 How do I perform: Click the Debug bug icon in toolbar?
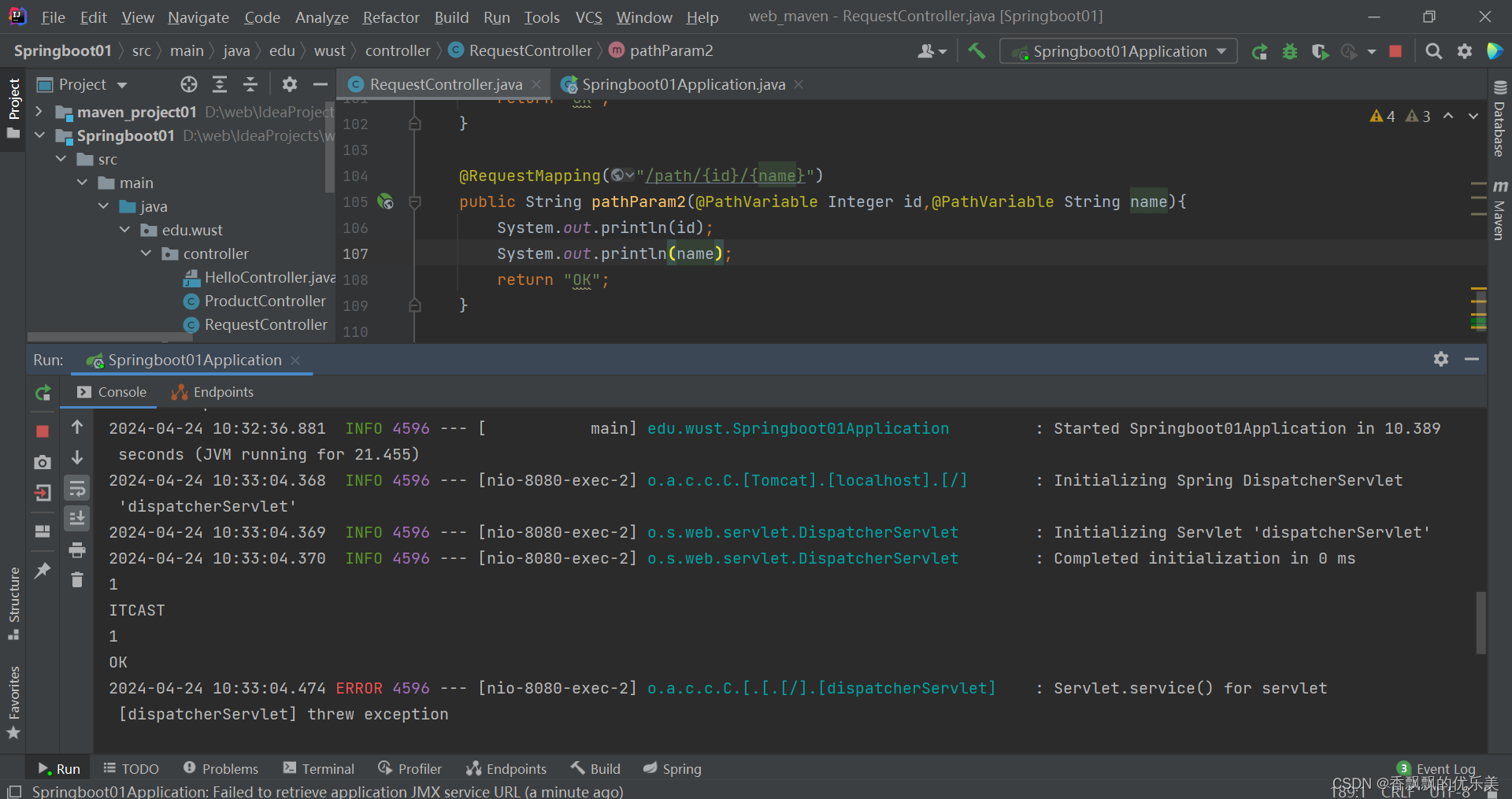coord(1290,52)
